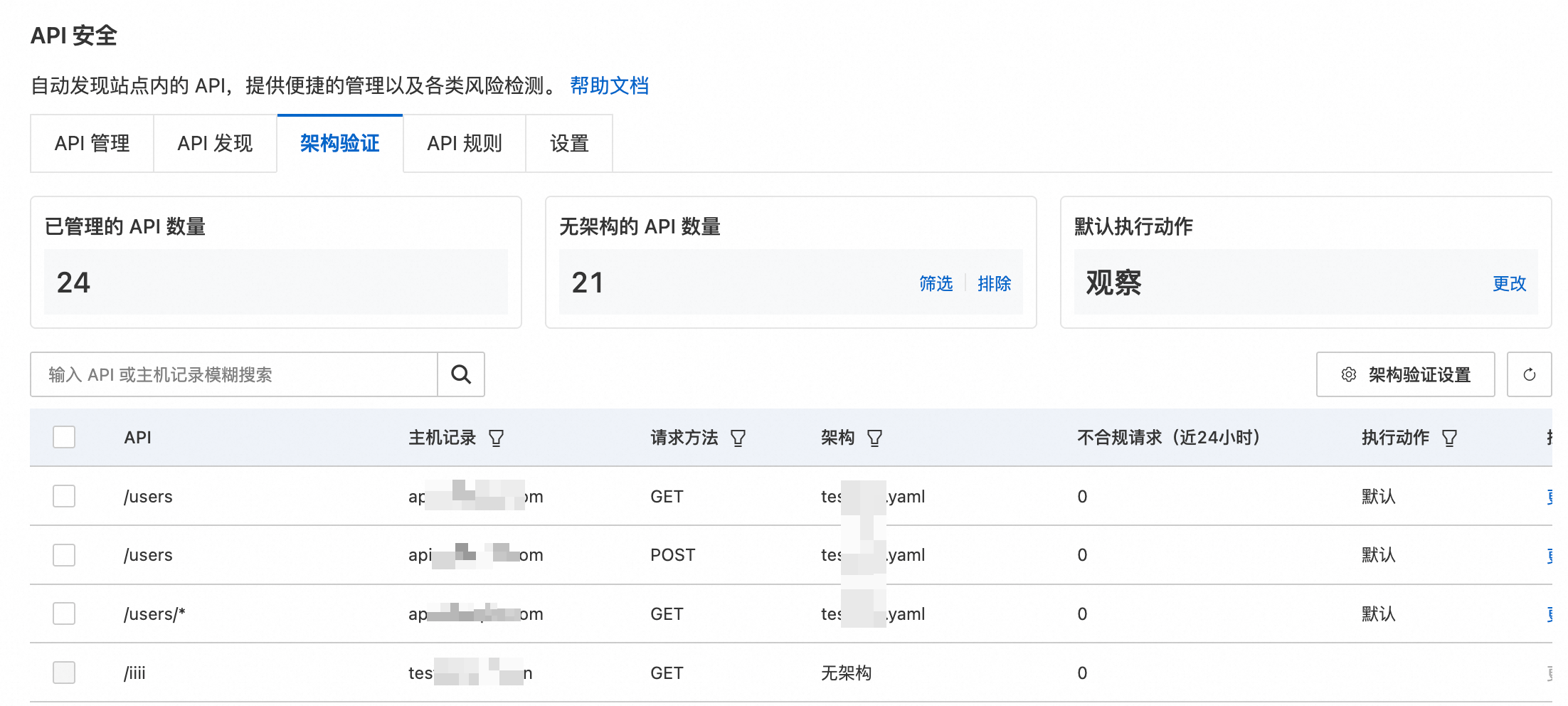The height and width of the screenshot is (706, 1568).
Task: Click the API 安全 page title
Action: pyautogui.click(x=74, y=36)
